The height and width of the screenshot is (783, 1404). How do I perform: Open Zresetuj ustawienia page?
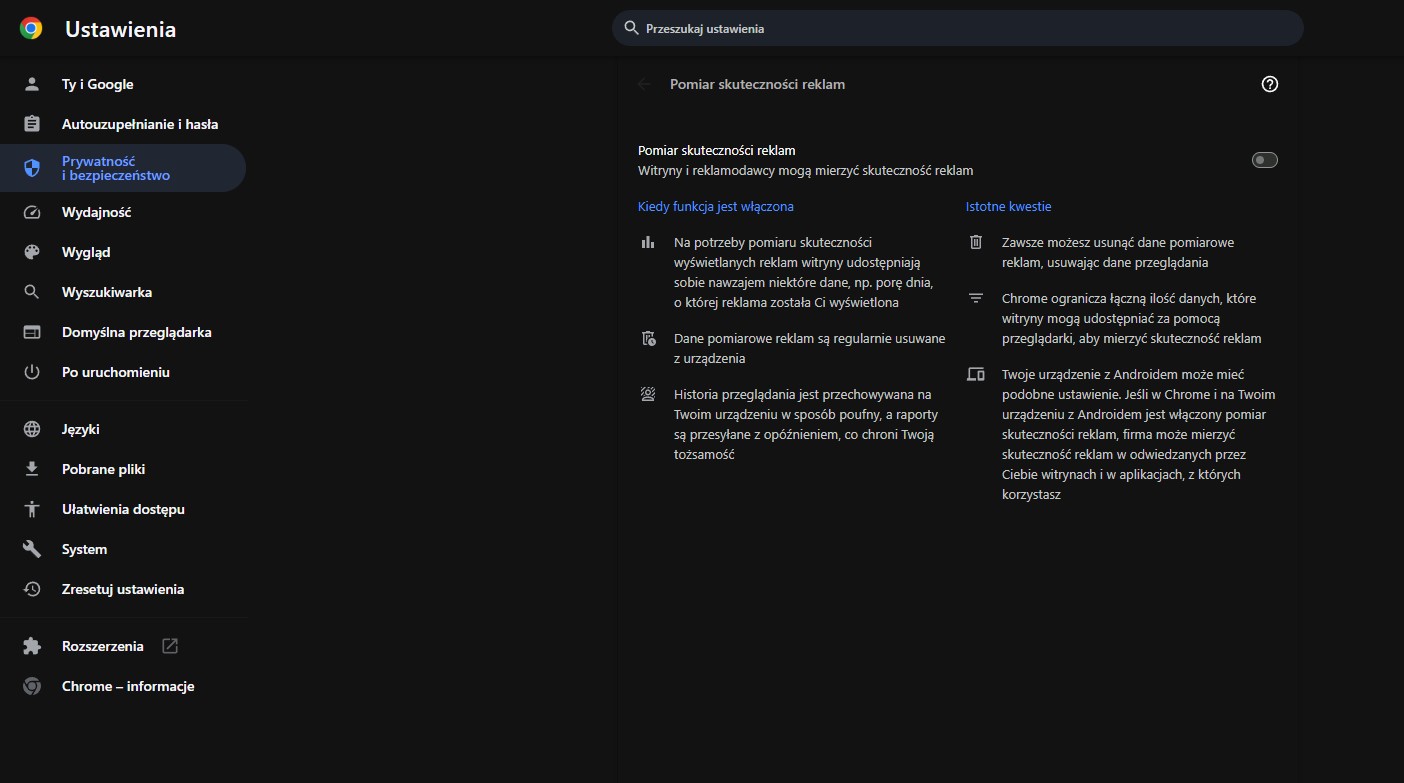click(122, 590)
